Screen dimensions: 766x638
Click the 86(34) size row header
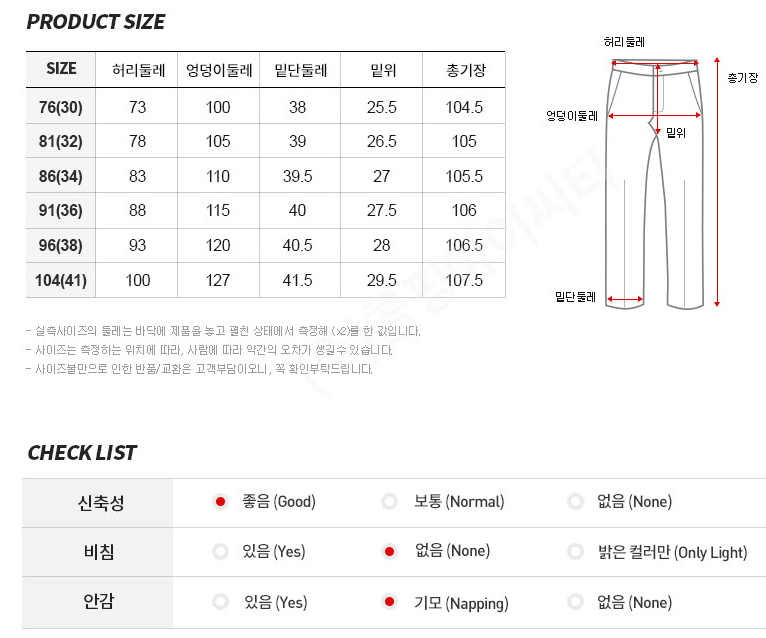tap(61, 176)
